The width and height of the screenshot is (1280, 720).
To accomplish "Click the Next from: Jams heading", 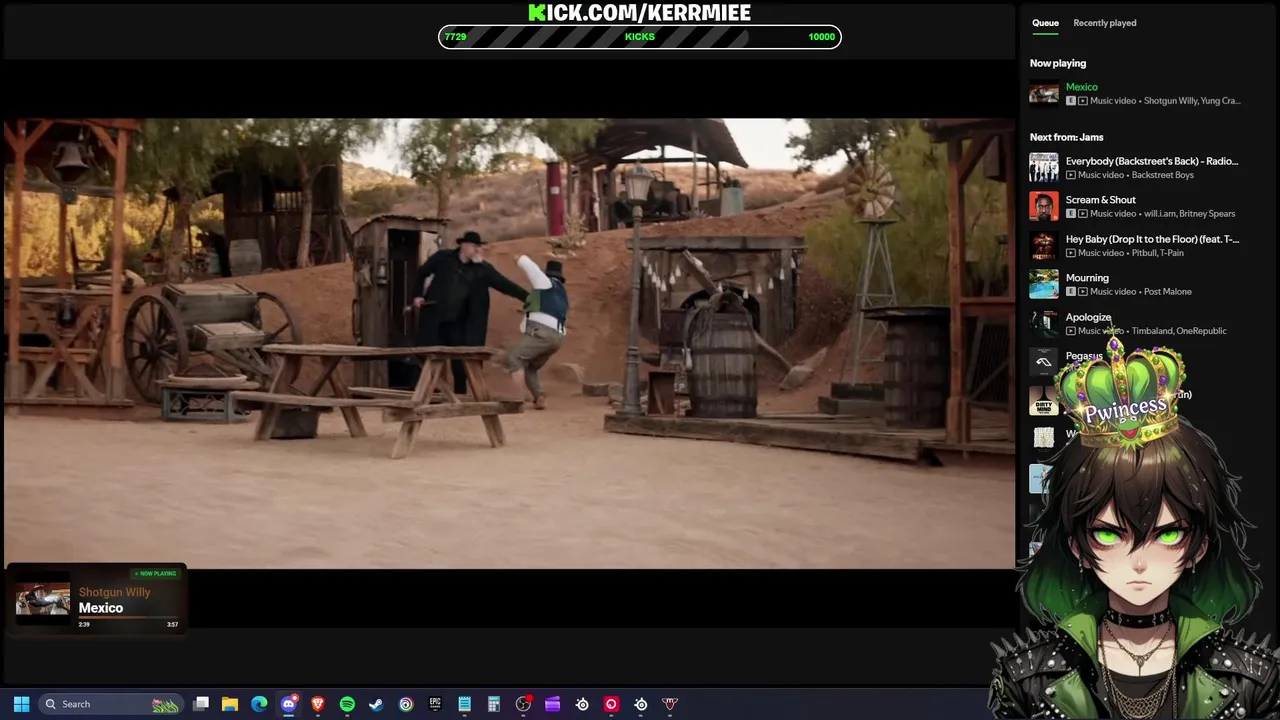I will (1066, 137).
